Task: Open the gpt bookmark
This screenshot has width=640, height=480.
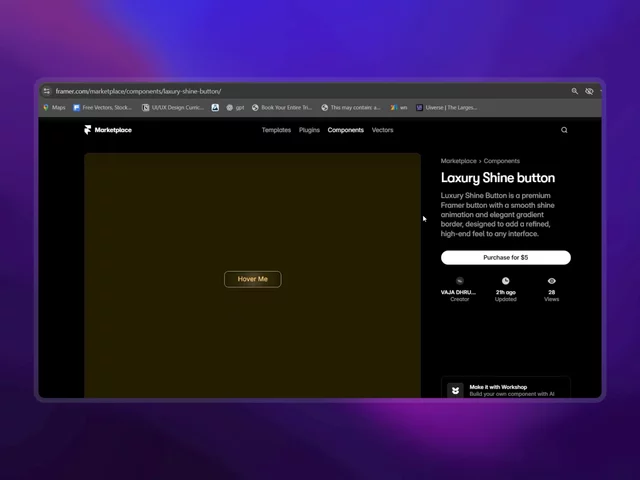Action: tap(235, 107)
